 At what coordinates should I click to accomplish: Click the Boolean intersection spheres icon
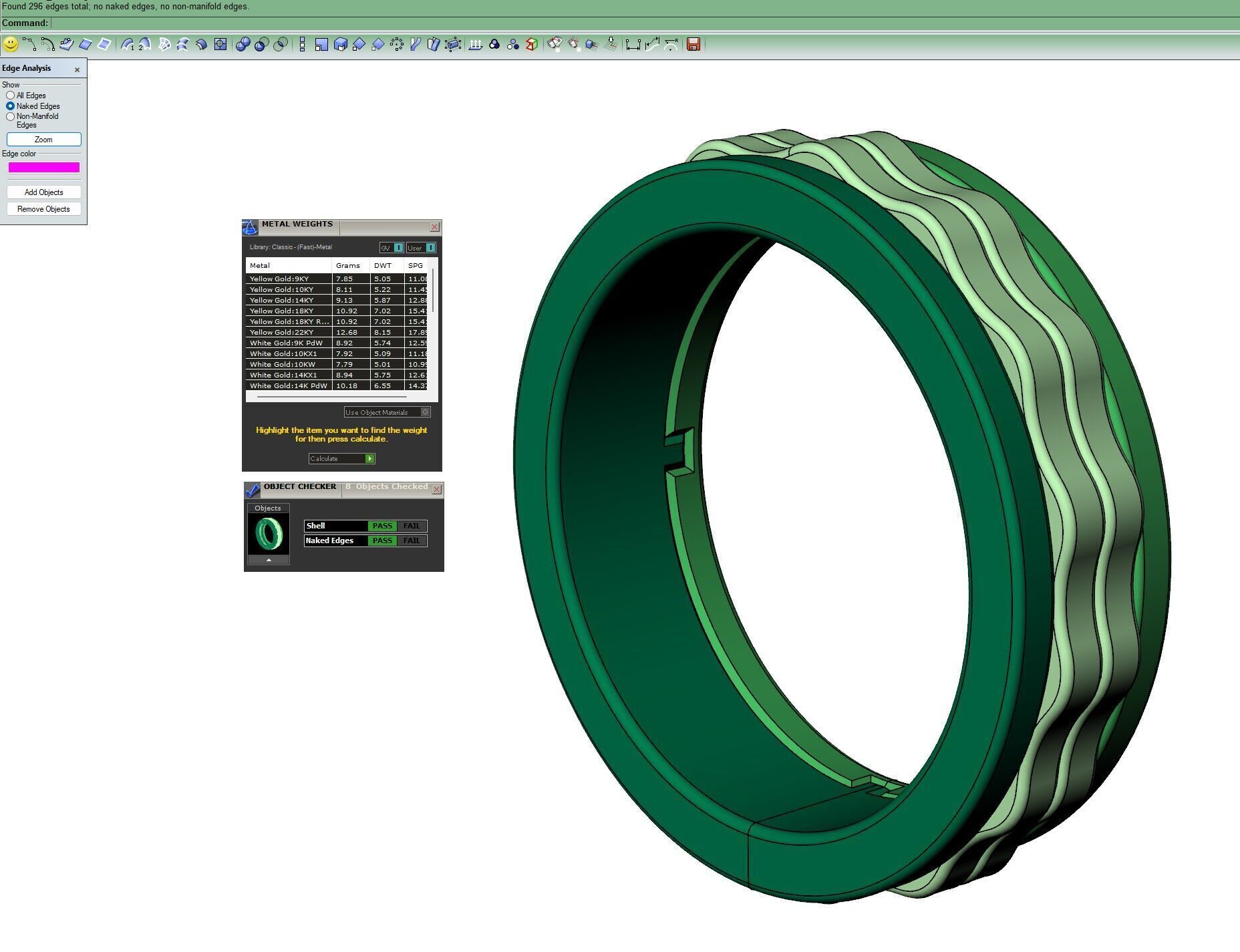[x=281, y=45]
